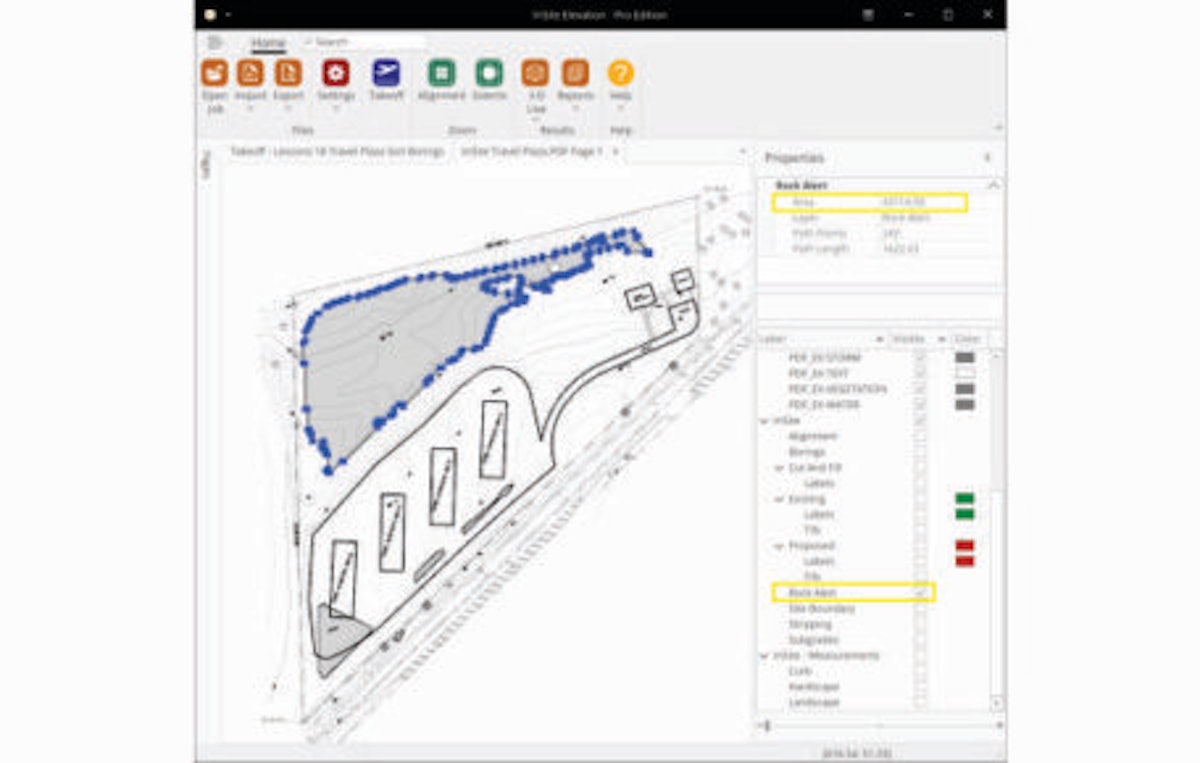The width and height of the screenshot is (1200, 763).
Task: Toggle the PDF_EX-TEXT layer visibility checkbox
Action: pyautogui.click(x=918, y=372)
